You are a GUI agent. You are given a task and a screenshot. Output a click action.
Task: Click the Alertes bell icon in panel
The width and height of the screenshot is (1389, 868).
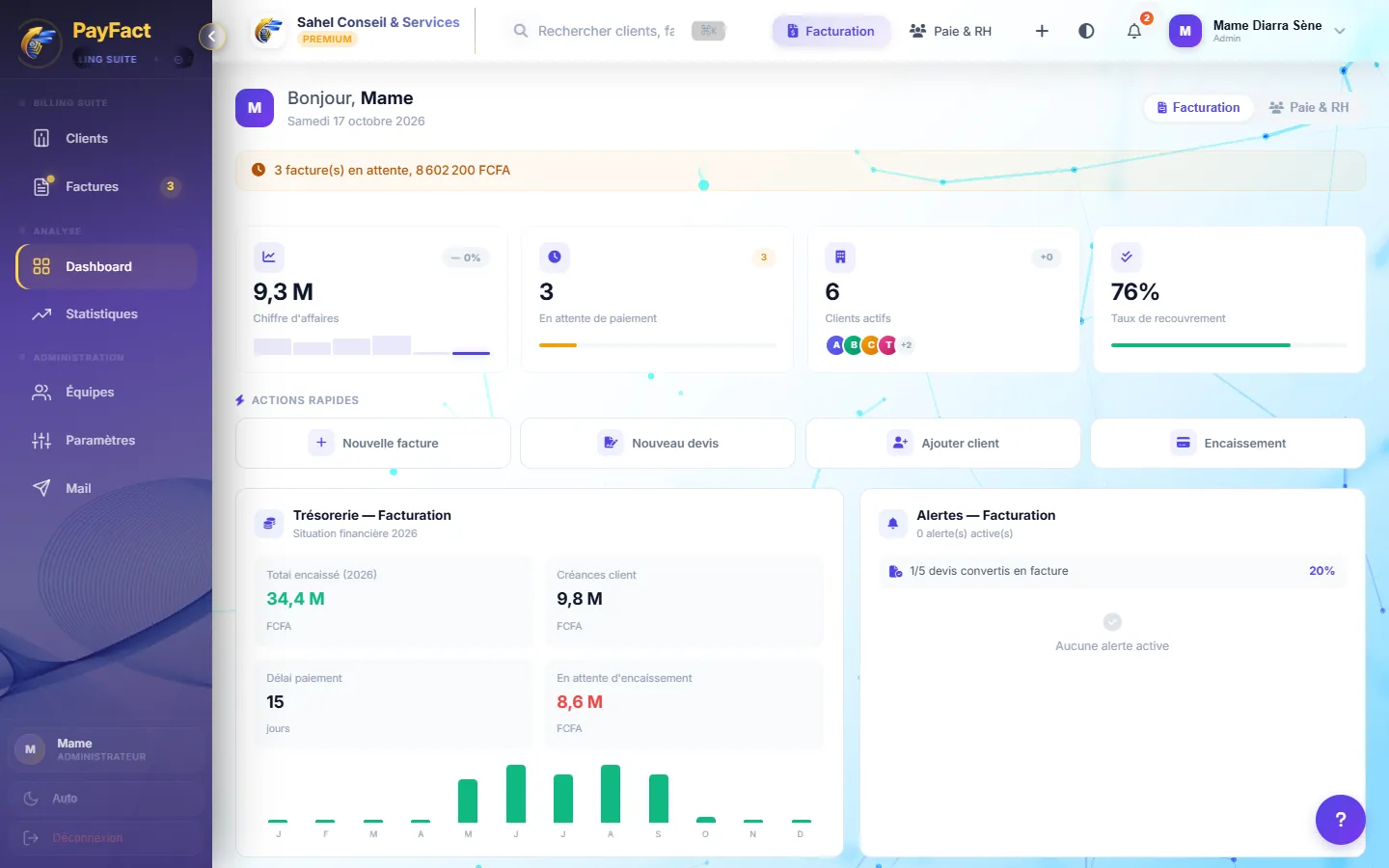pos(893,524)
